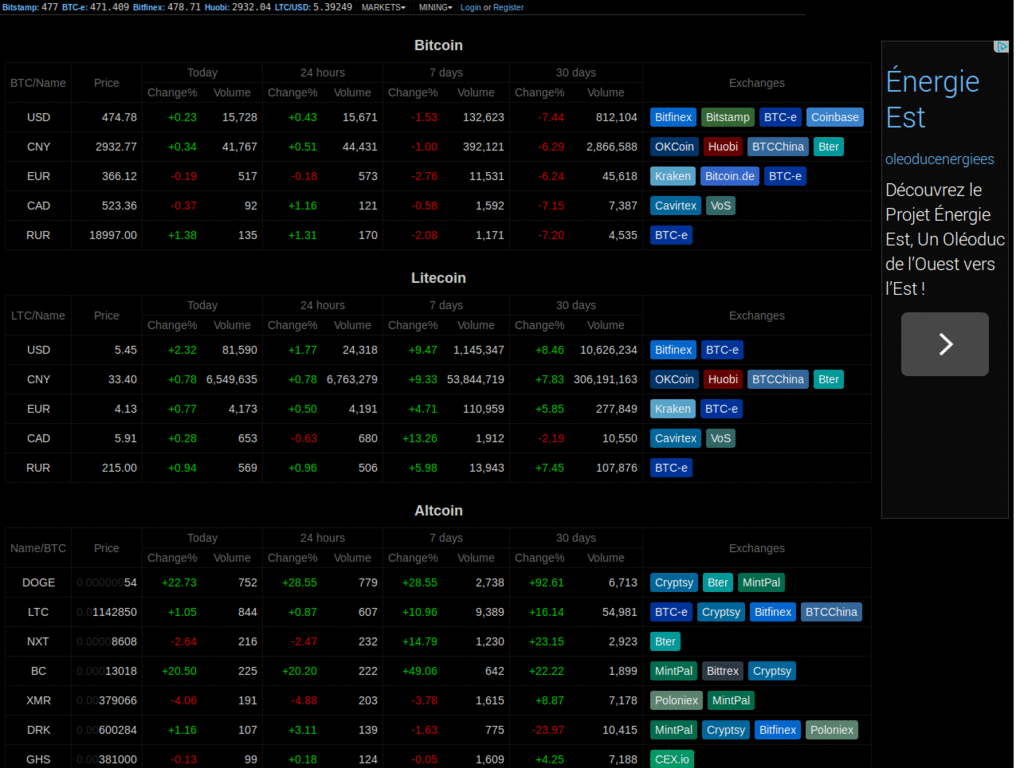Open Bter in NXT row

(665, 641)
